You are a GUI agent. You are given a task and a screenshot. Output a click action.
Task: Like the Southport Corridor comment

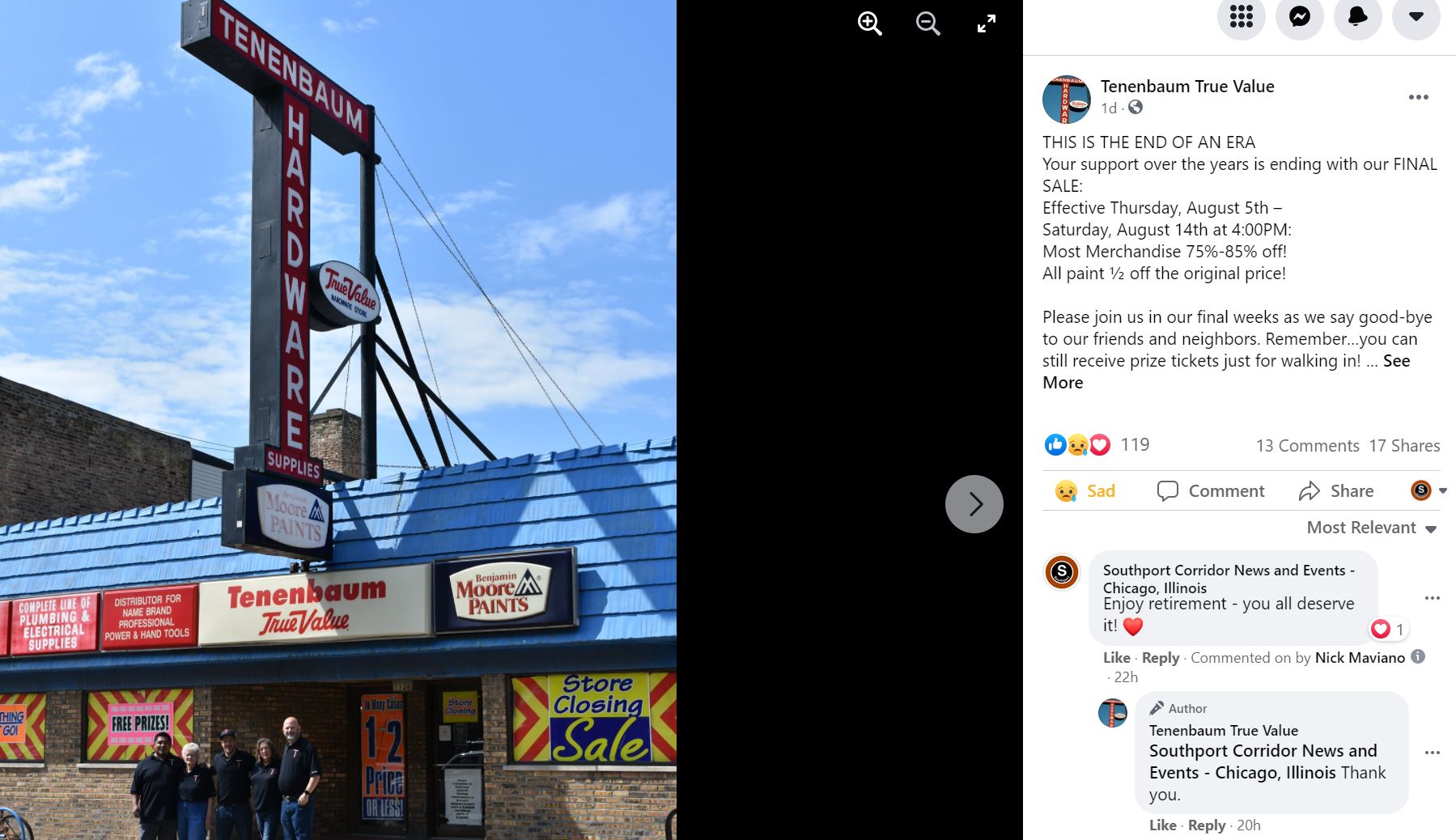1116,658
